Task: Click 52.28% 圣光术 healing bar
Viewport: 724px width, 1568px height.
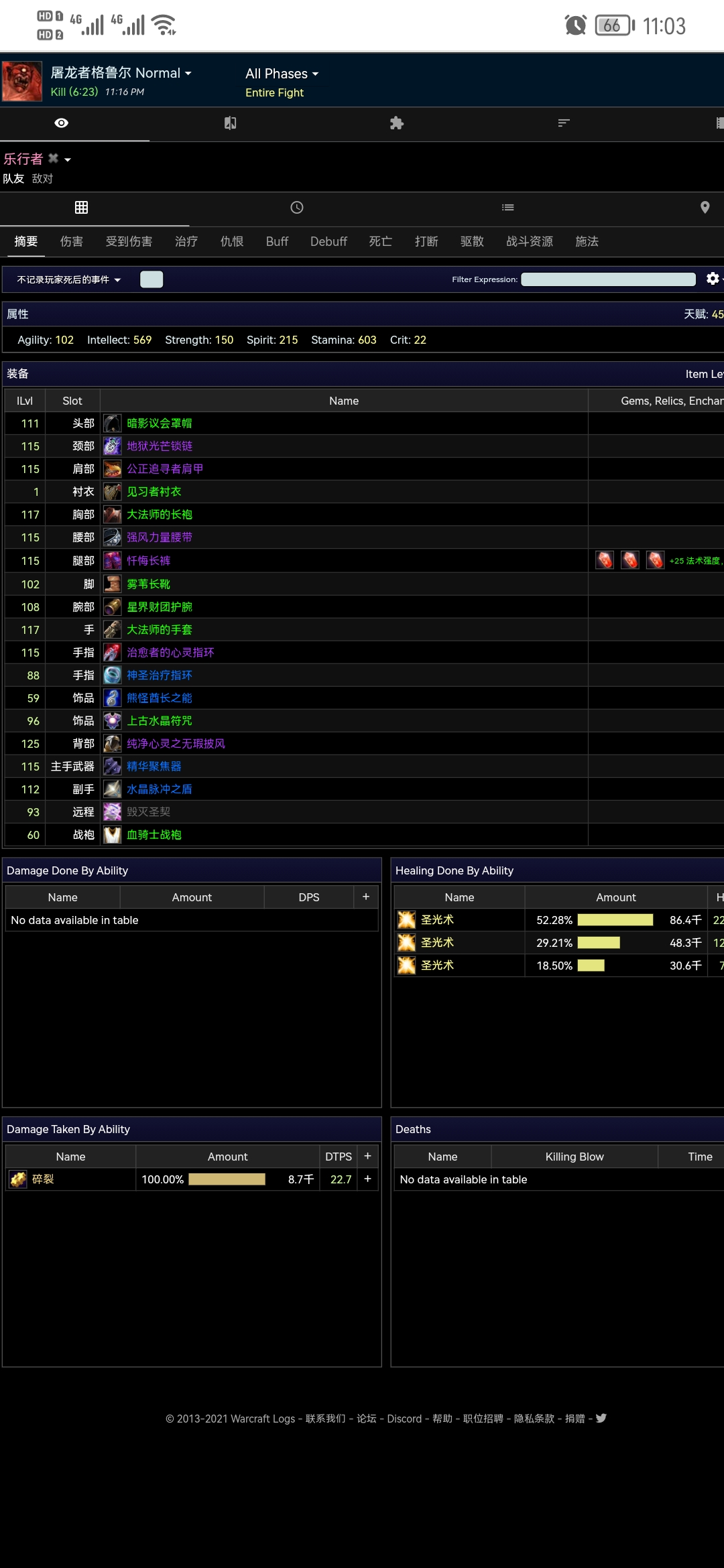Action: 615,920
